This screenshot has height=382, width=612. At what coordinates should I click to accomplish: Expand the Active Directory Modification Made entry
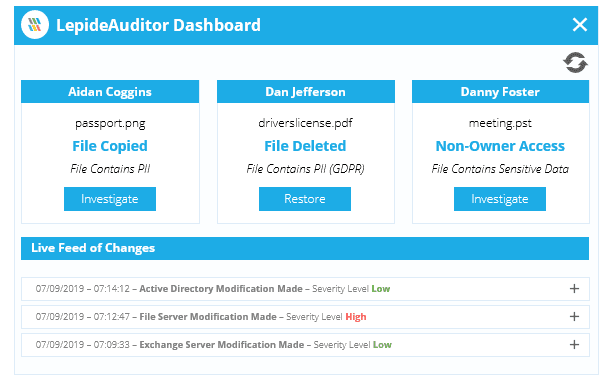click(x=574, y=289)
